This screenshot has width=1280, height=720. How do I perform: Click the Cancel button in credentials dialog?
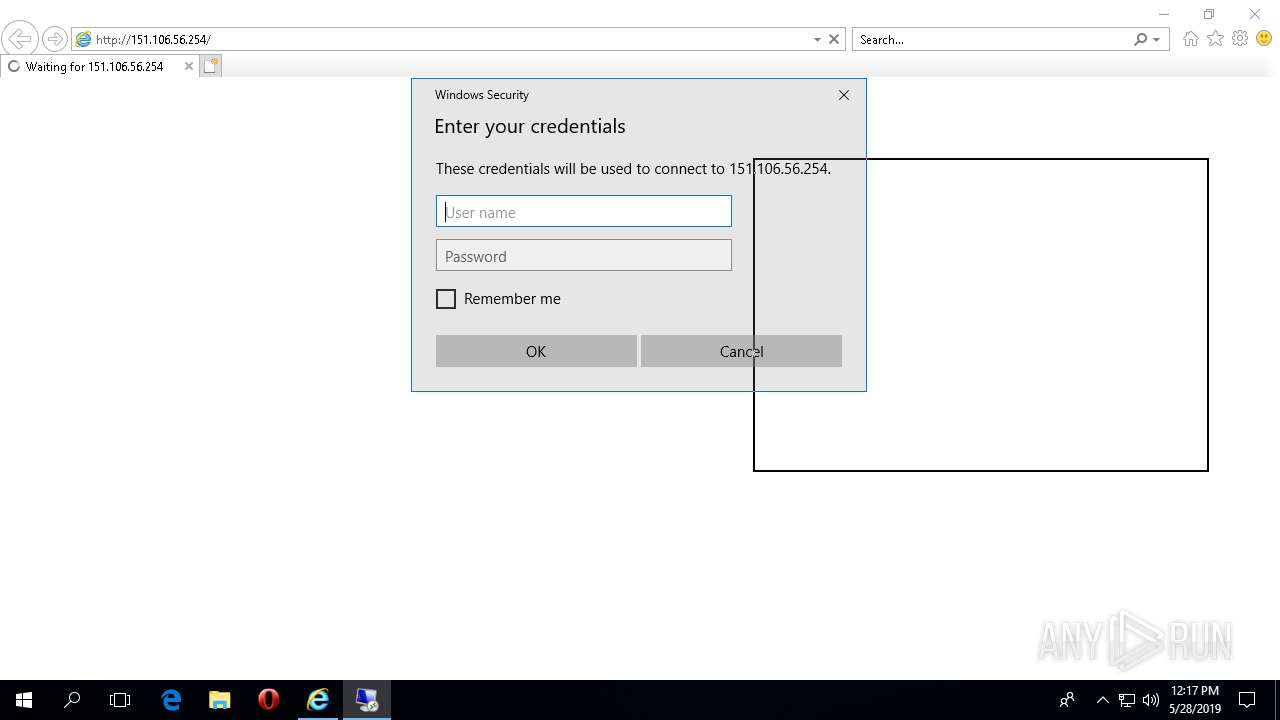[x=741, y=351]
